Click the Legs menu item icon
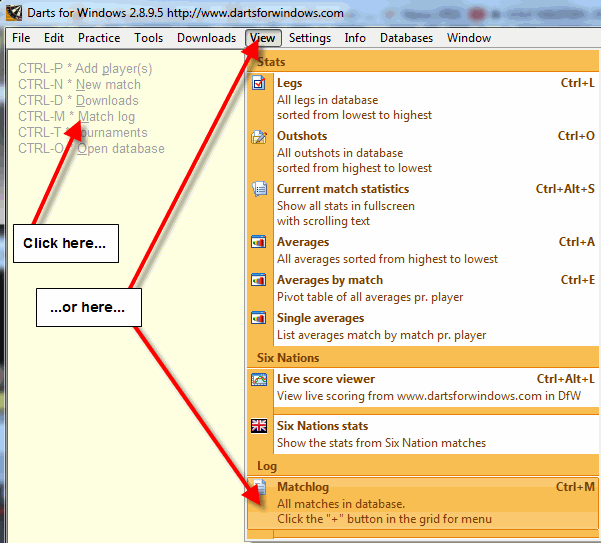Viewport: 601px width, 543px height. 259,85
